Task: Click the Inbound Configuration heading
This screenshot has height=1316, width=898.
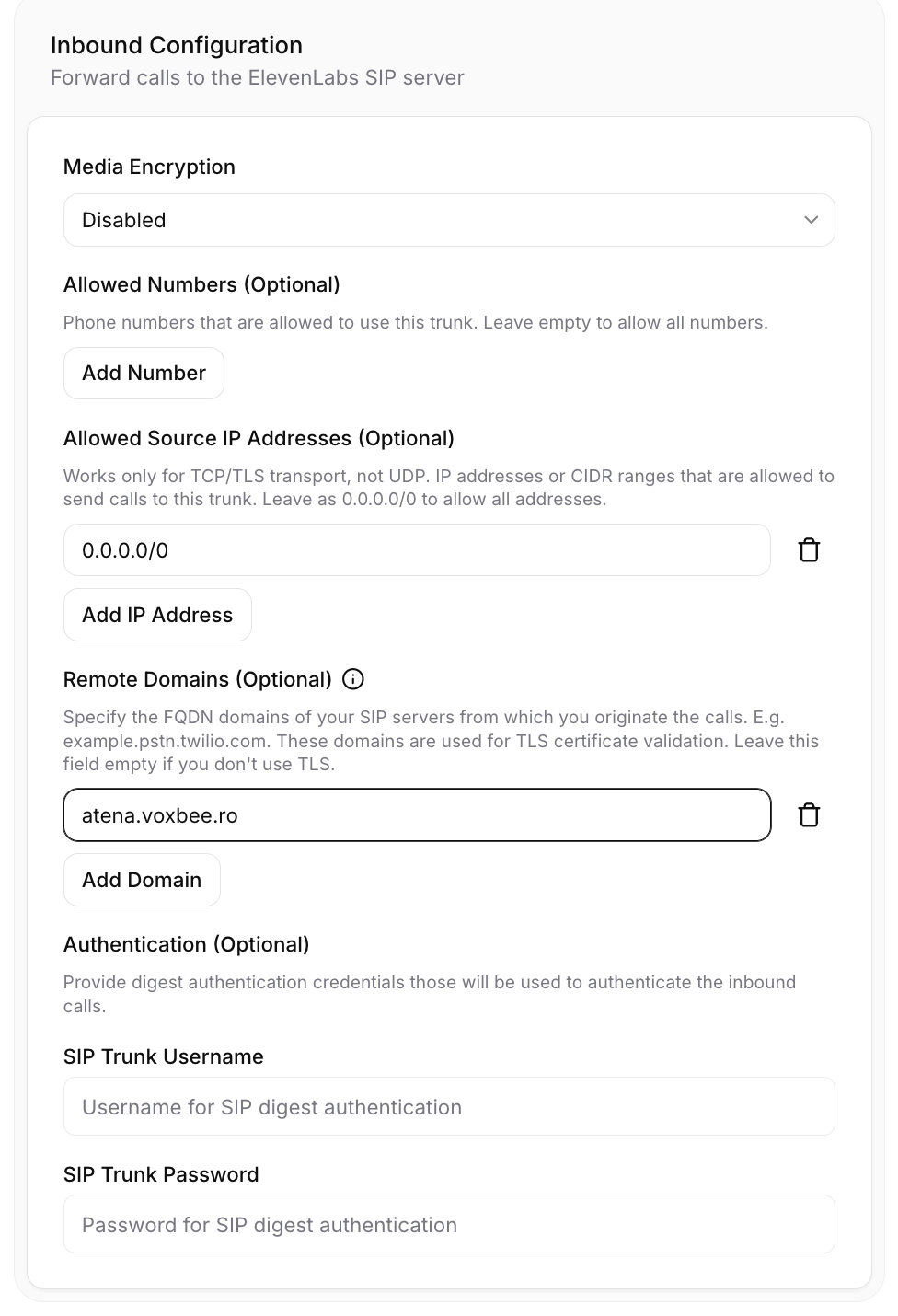Action: pyautogui.click(x=176, y=45)
